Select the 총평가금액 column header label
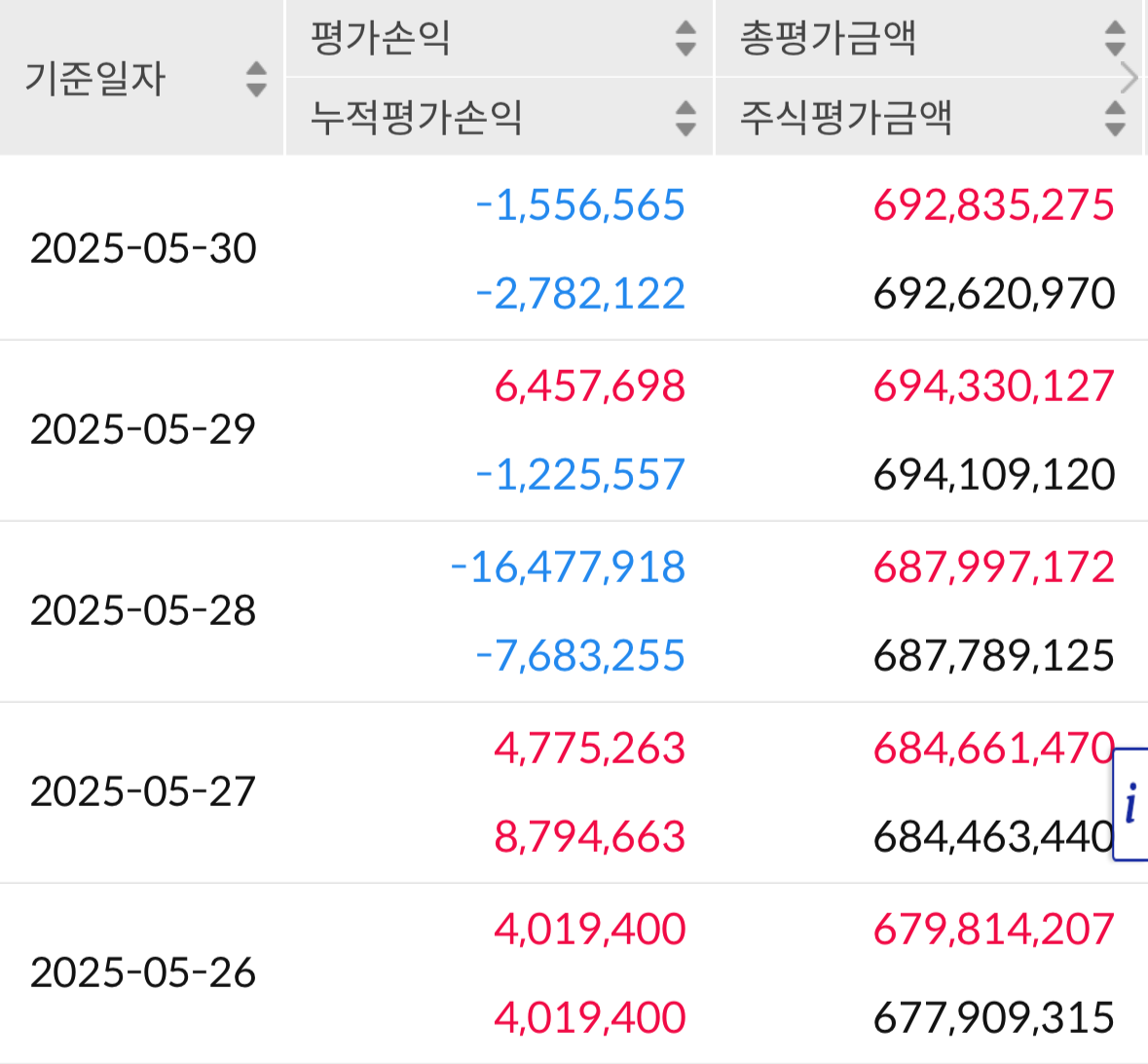The image size is (1148, 1064). tap(828, 38)
